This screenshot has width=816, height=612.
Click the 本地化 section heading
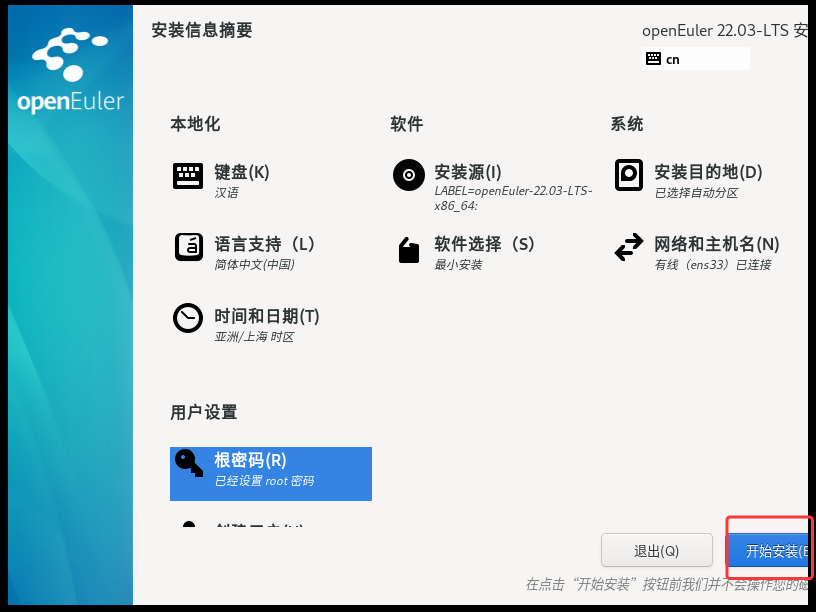point(195,124)
